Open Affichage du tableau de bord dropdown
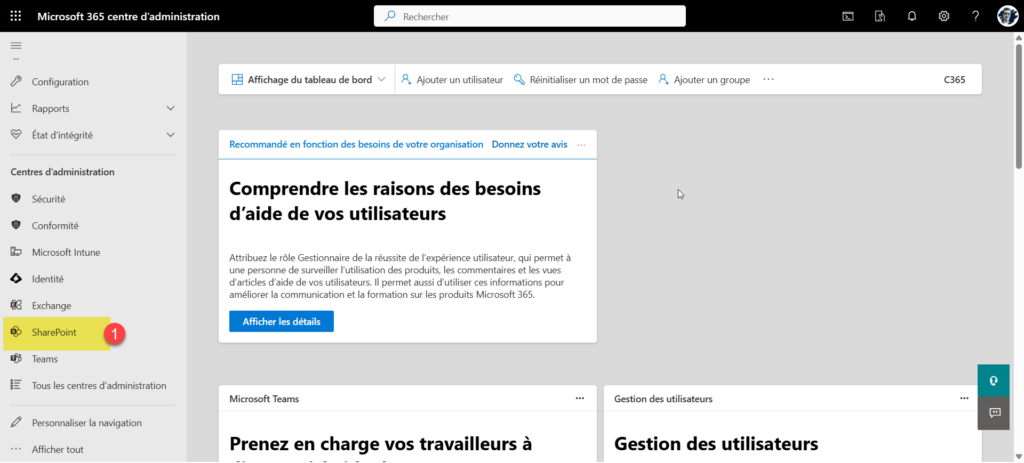 (308, 80)
